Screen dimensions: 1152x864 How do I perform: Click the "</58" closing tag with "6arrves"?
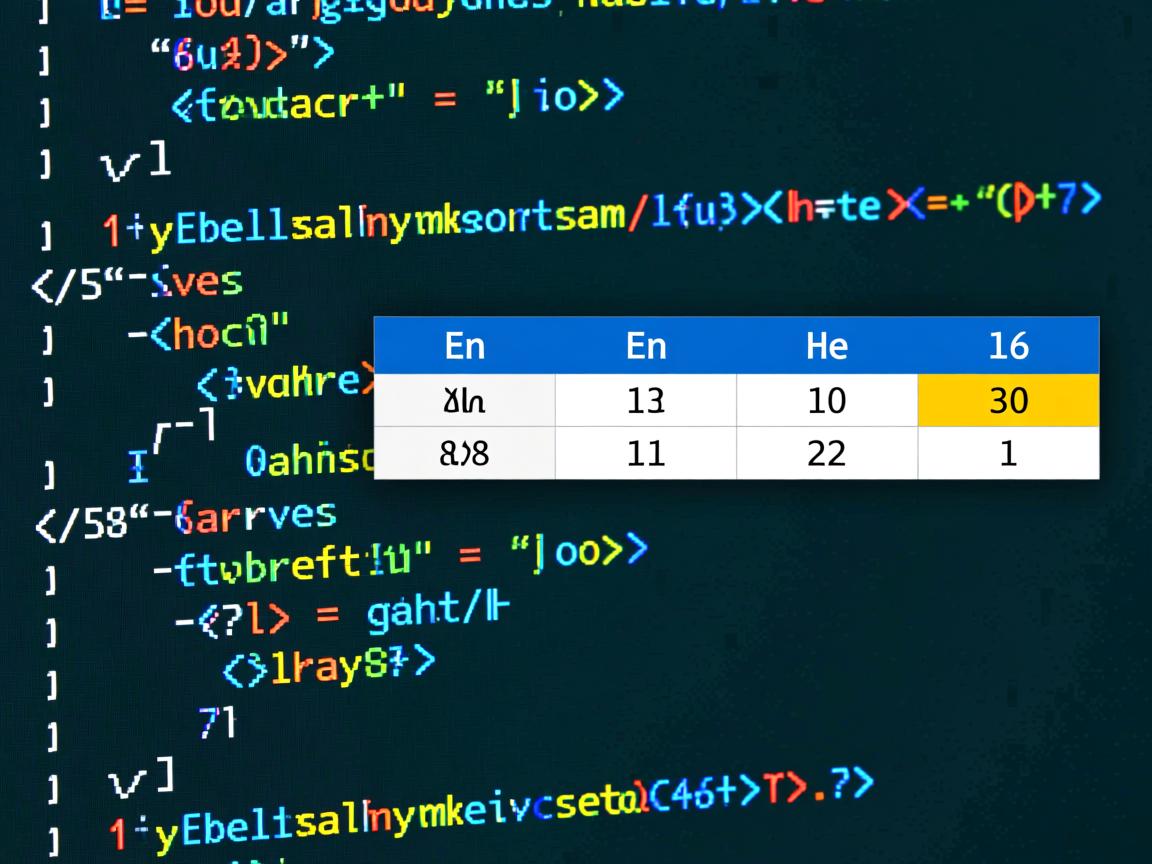point(185,518)
